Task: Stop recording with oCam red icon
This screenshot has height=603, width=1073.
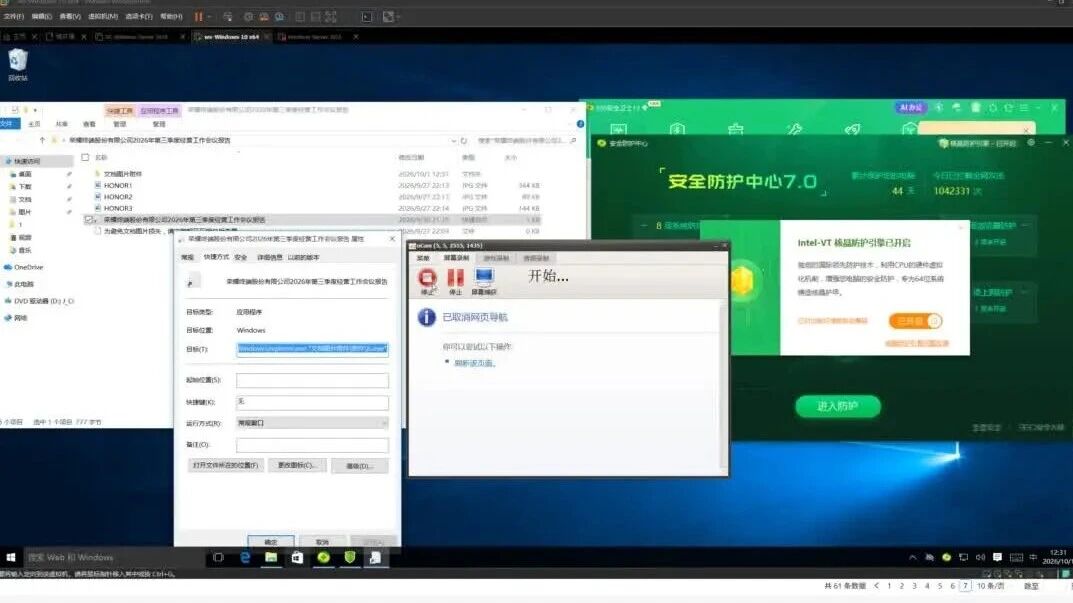Action: [x=428, y=280]
